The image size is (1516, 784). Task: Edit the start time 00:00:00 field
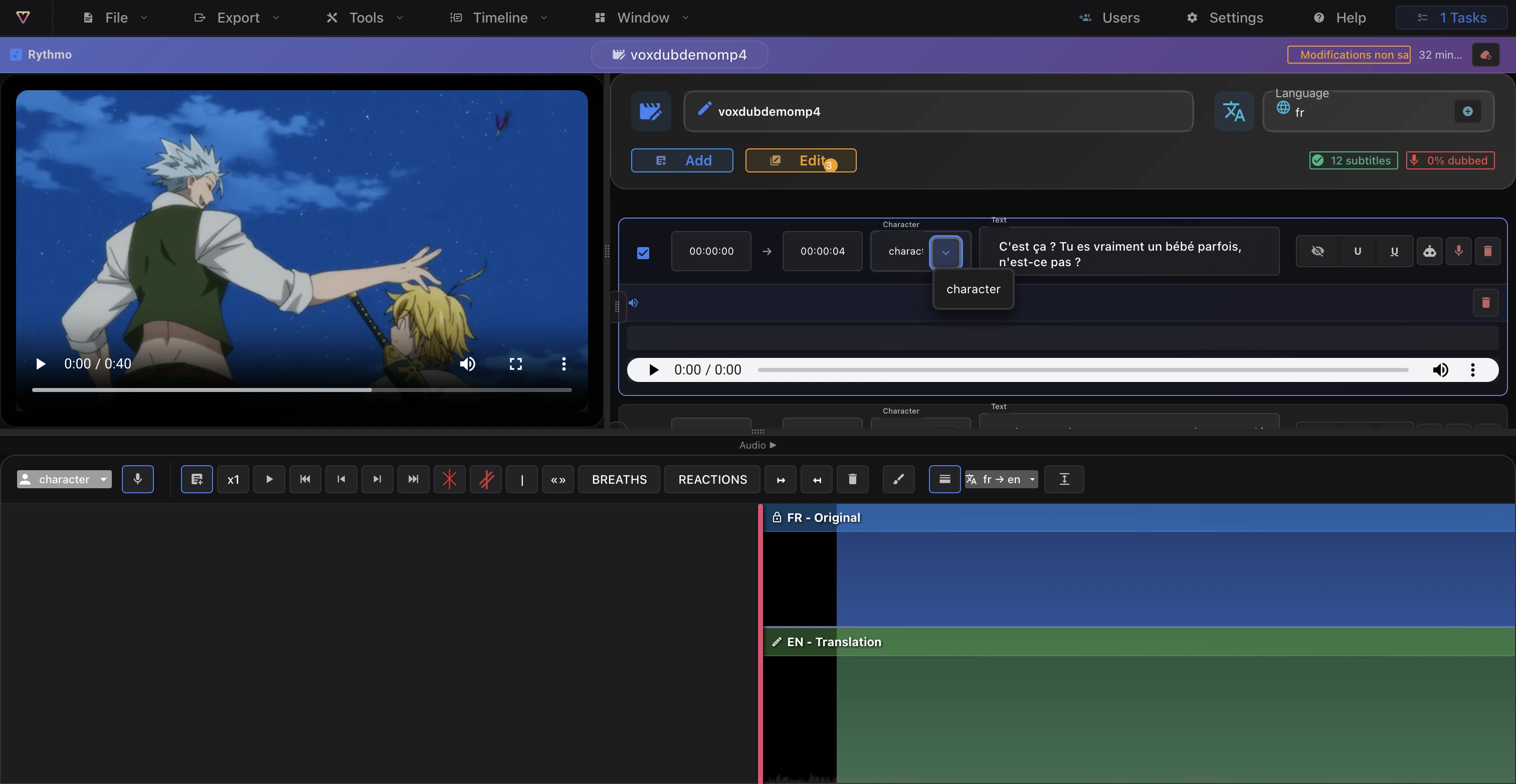point(711,251)
